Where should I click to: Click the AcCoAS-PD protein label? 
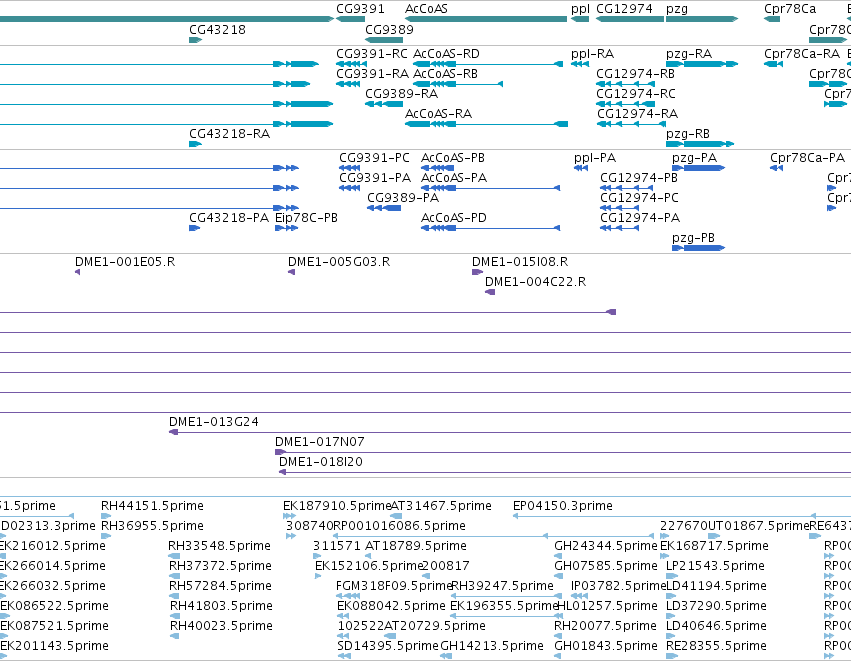[454, 218]
